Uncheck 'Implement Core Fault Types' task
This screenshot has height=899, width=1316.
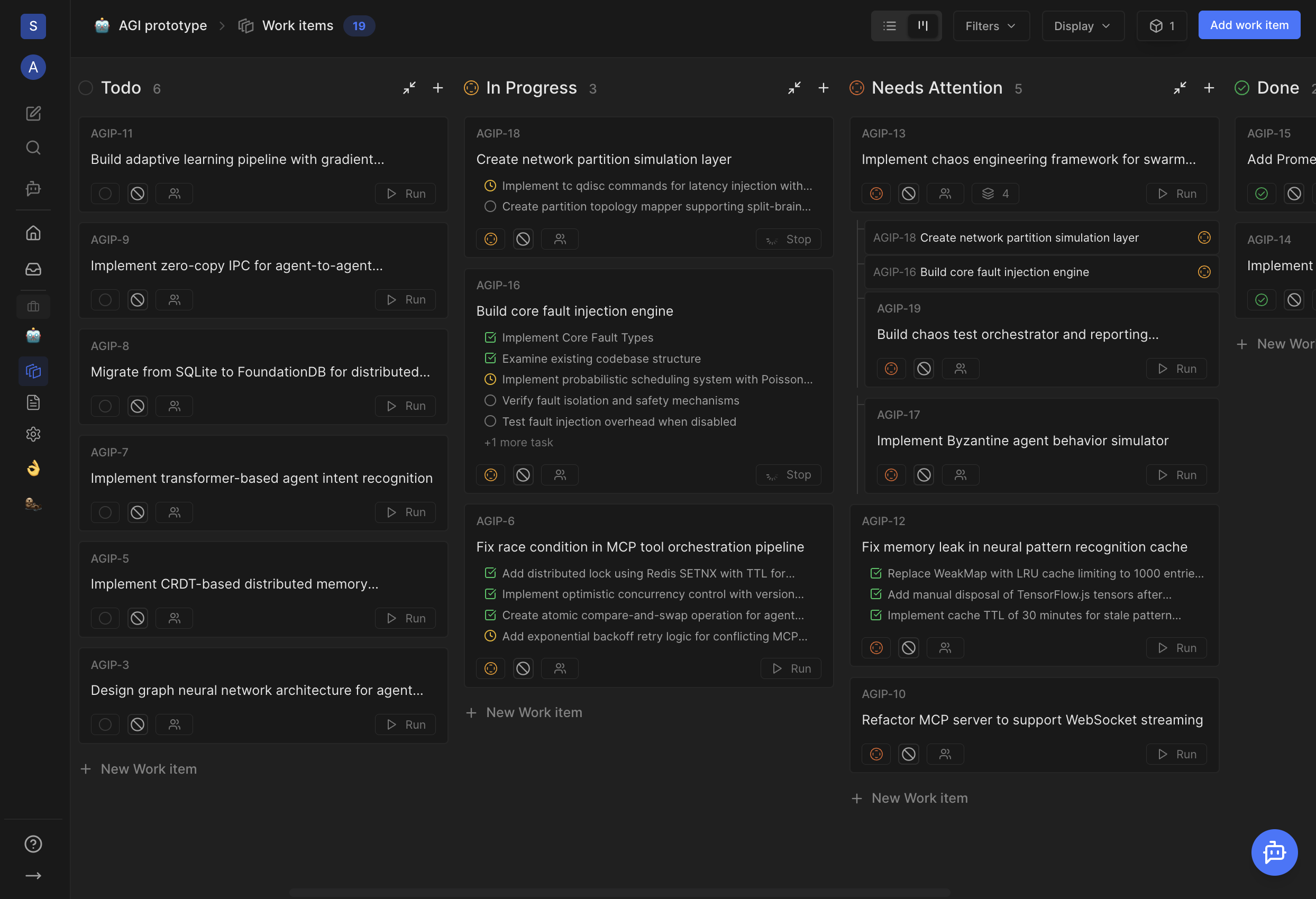(x=490, y=337)
